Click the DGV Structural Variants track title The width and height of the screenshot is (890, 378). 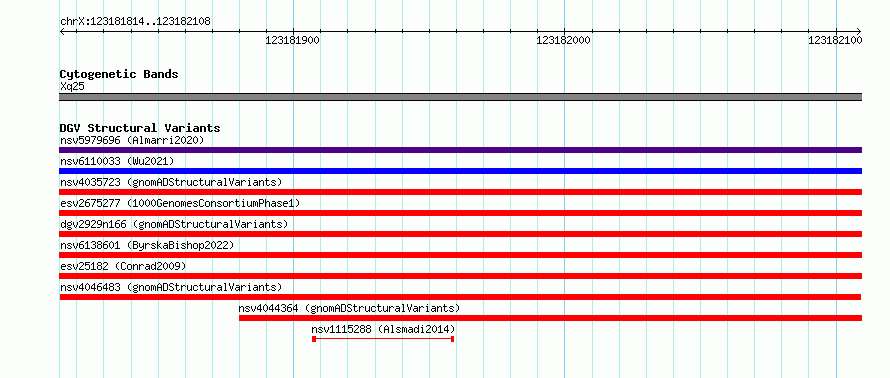140,128
